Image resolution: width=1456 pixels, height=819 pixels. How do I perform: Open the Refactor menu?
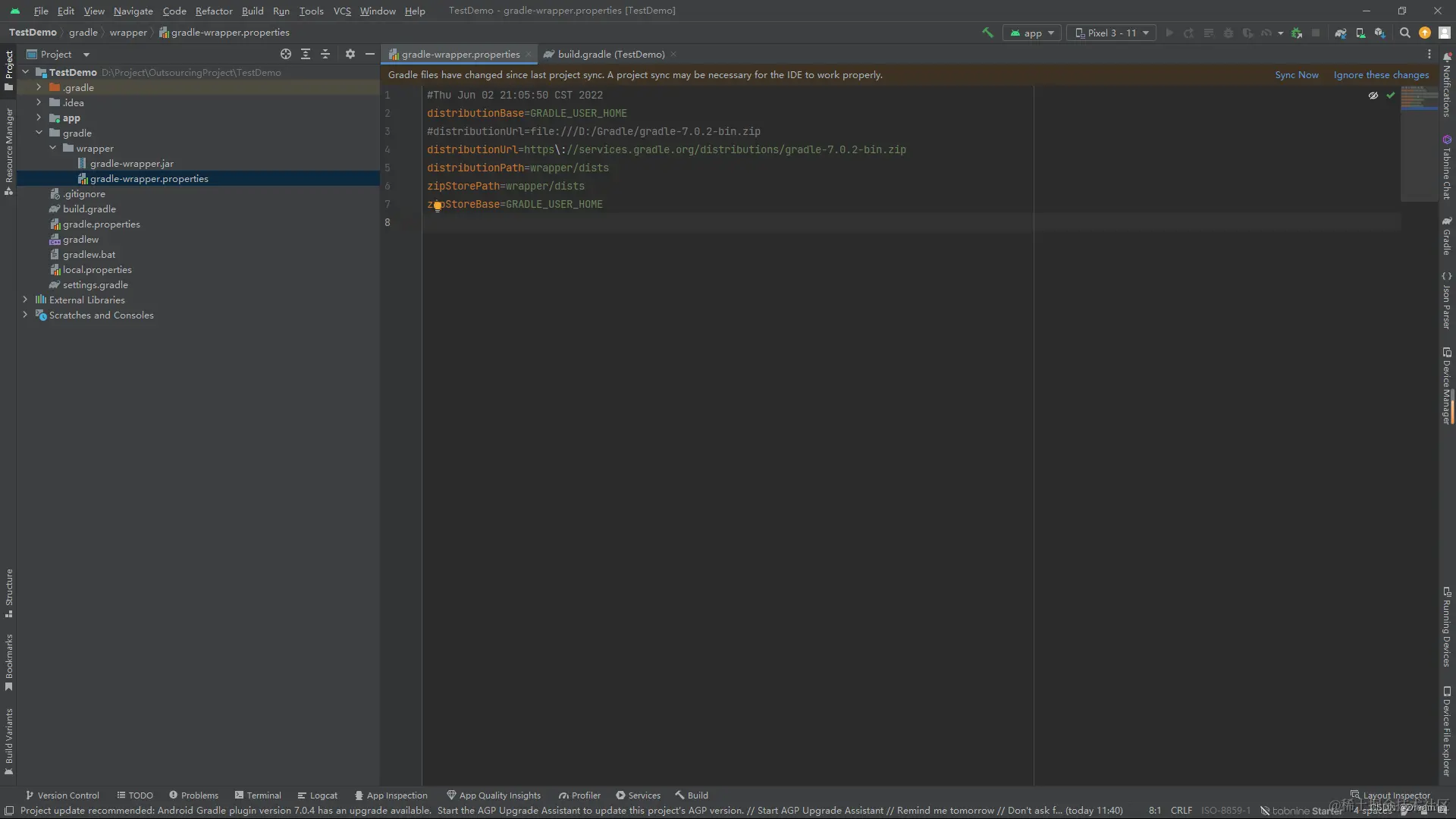click(214, 11)
